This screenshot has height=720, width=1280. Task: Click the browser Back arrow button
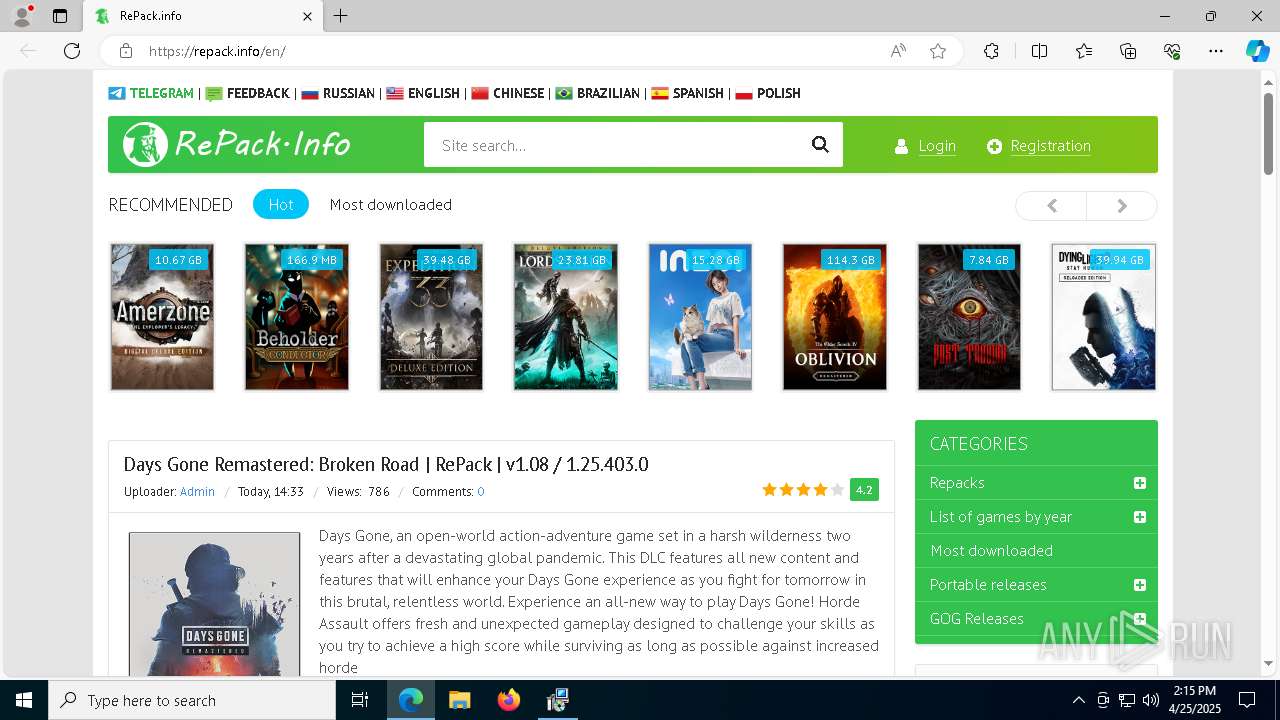28,51
